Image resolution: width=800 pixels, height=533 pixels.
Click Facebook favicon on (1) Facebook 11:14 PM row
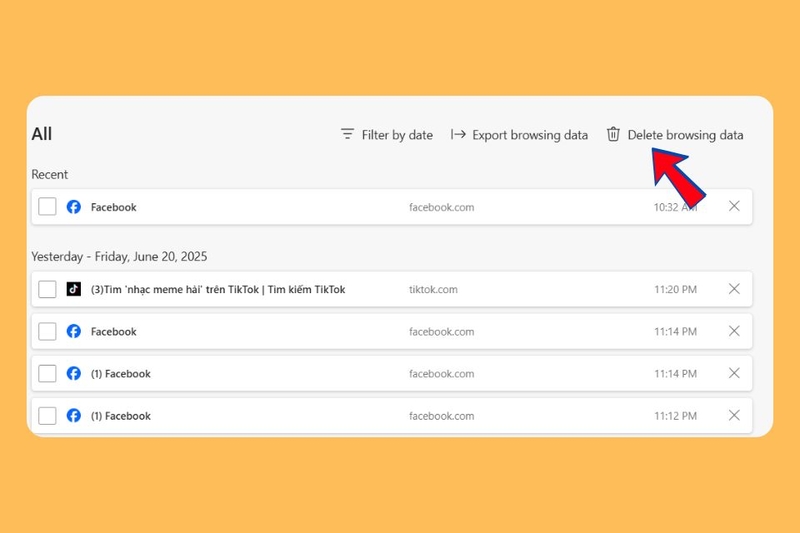pos(73,373)
